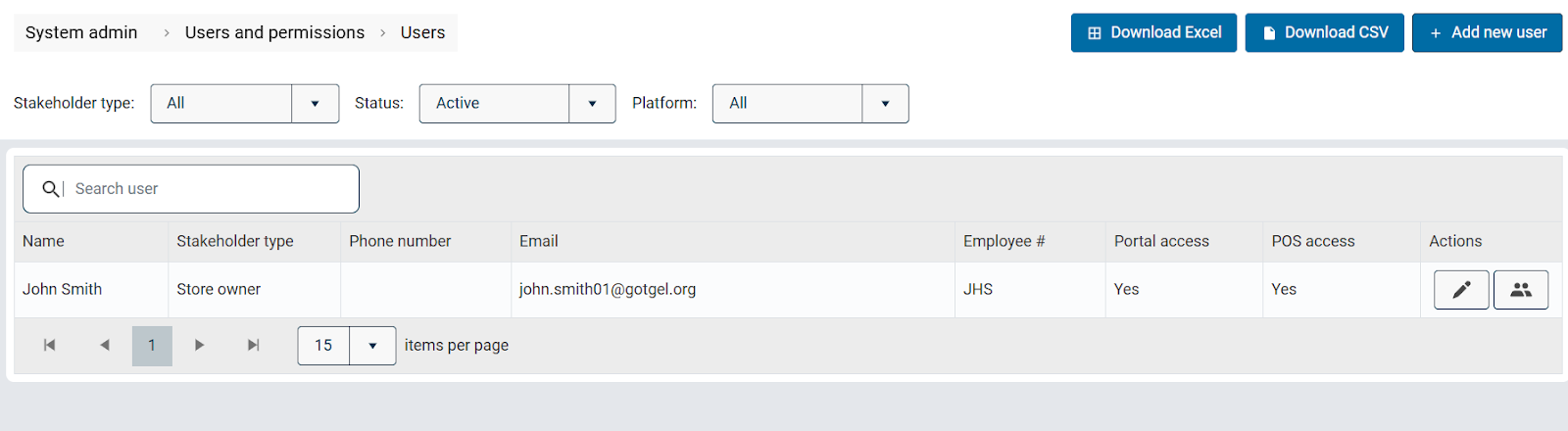The image size is (1568, 431).
Task: Open the Stakeholder type dropdown
Action: point(315,104)
